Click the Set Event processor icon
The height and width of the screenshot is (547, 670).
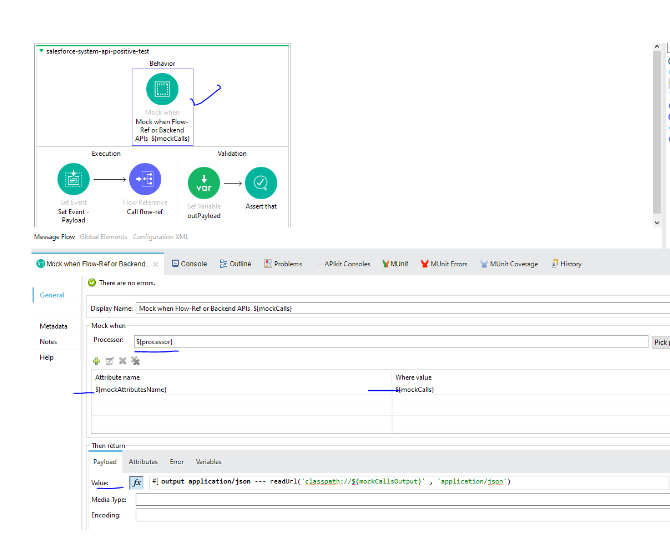click(x=73, y=179)
